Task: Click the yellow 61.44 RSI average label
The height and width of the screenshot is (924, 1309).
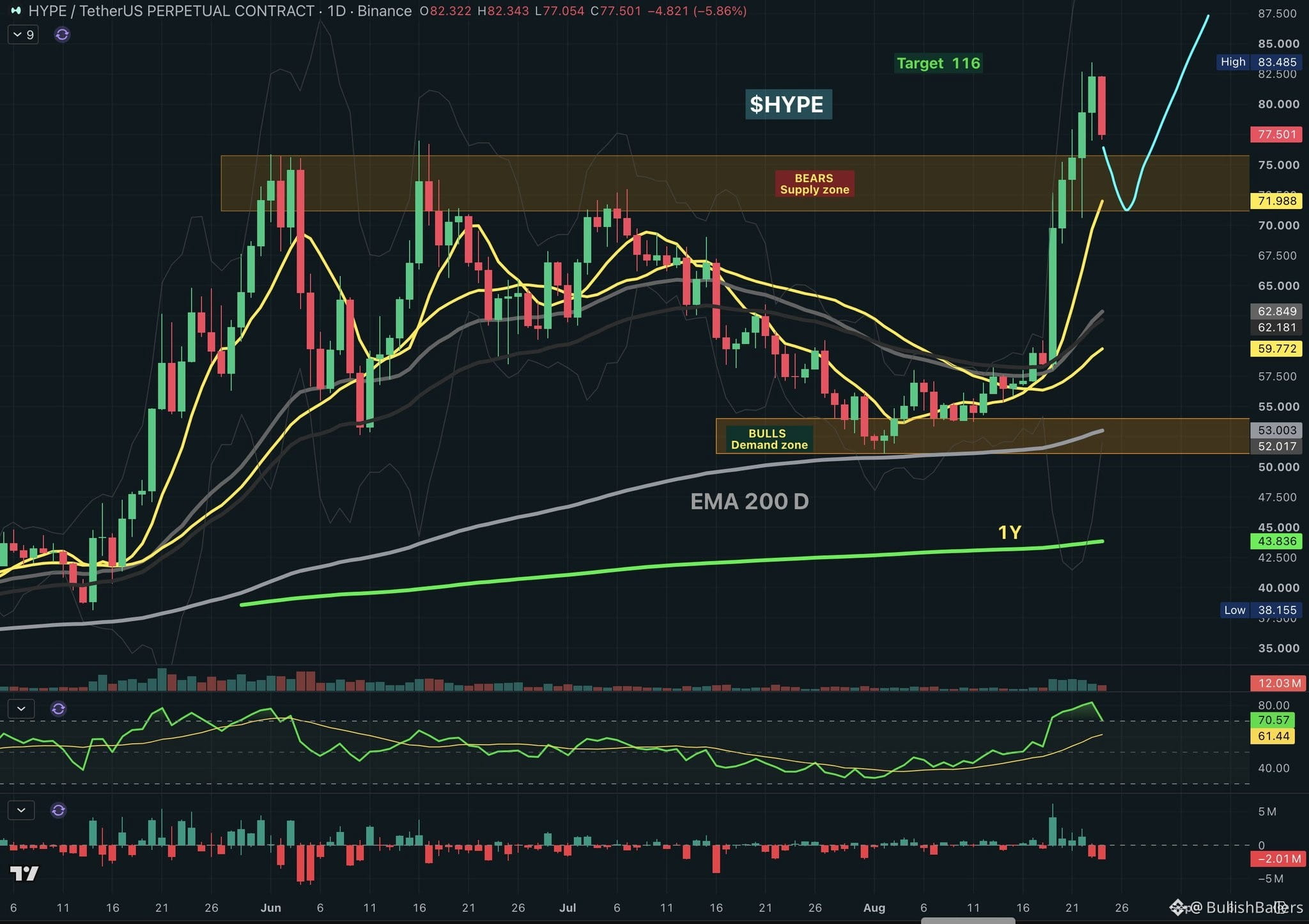Action: [1273, 736]
